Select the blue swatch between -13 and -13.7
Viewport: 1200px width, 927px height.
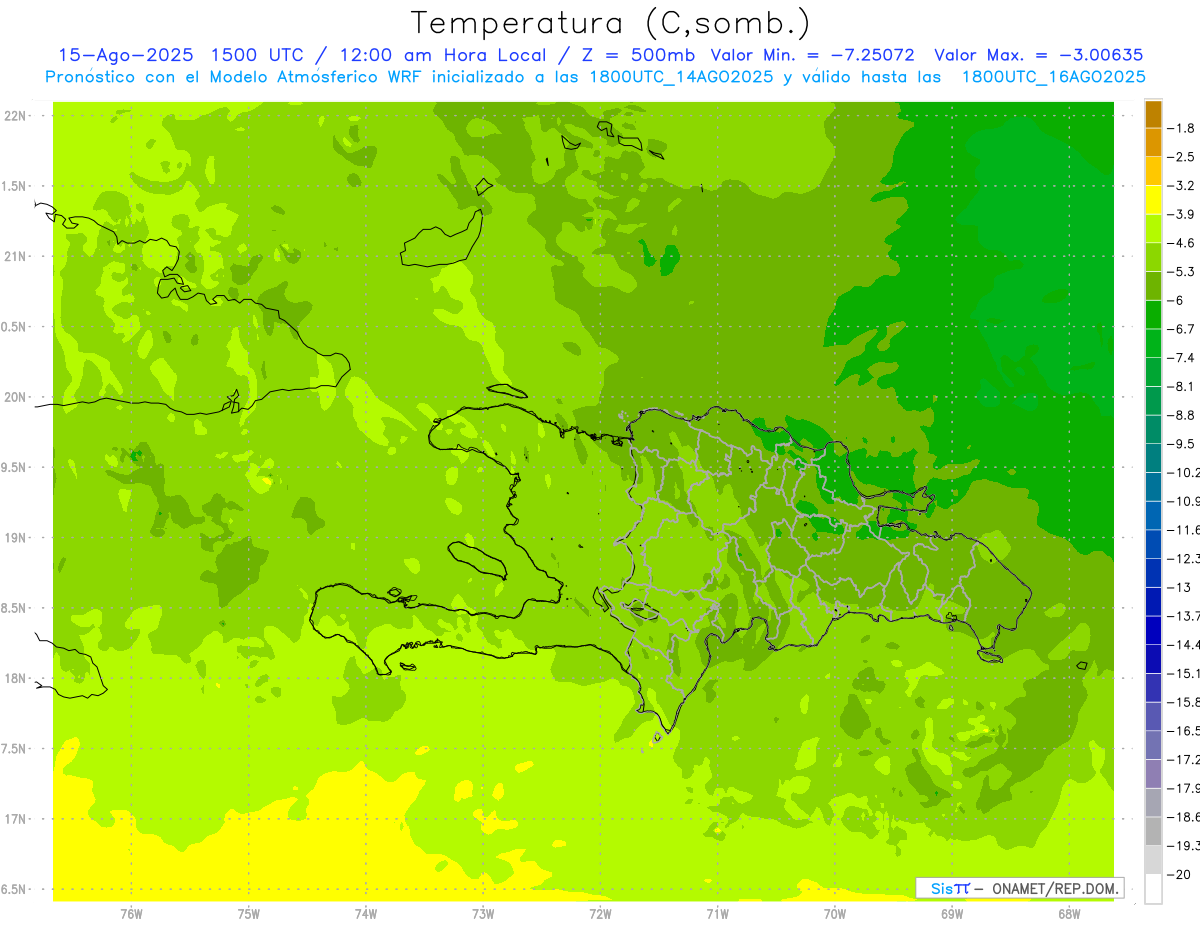tap(1153, 601)
